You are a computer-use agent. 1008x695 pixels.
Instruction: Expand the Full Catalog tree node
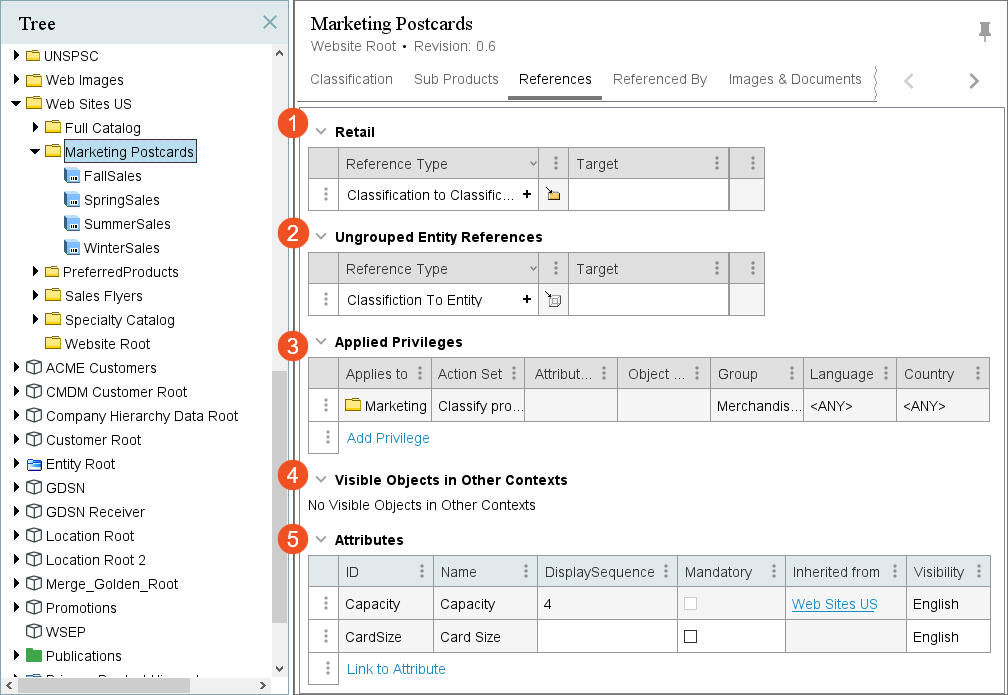point(35,128)
